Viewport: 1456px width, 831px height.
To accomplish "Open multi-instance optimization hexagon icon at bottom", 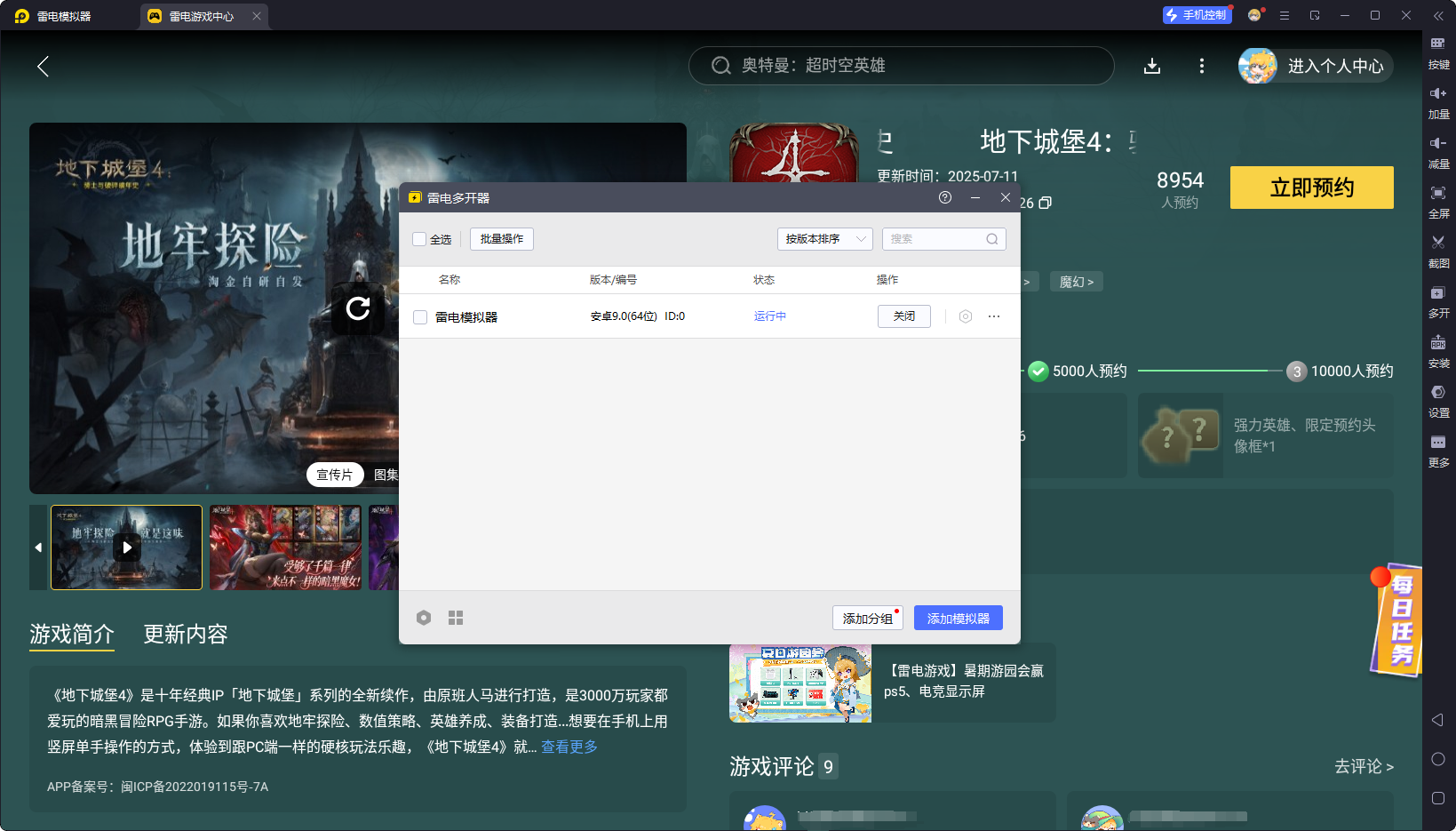I will [x=424, y=618].
